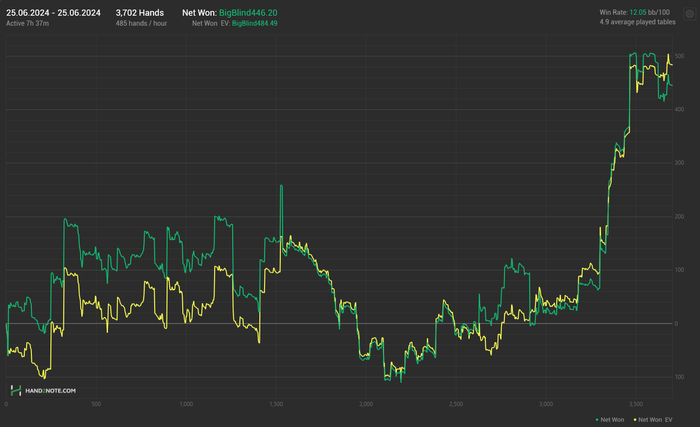Toggle the Net Won EV legend entry

653,419
